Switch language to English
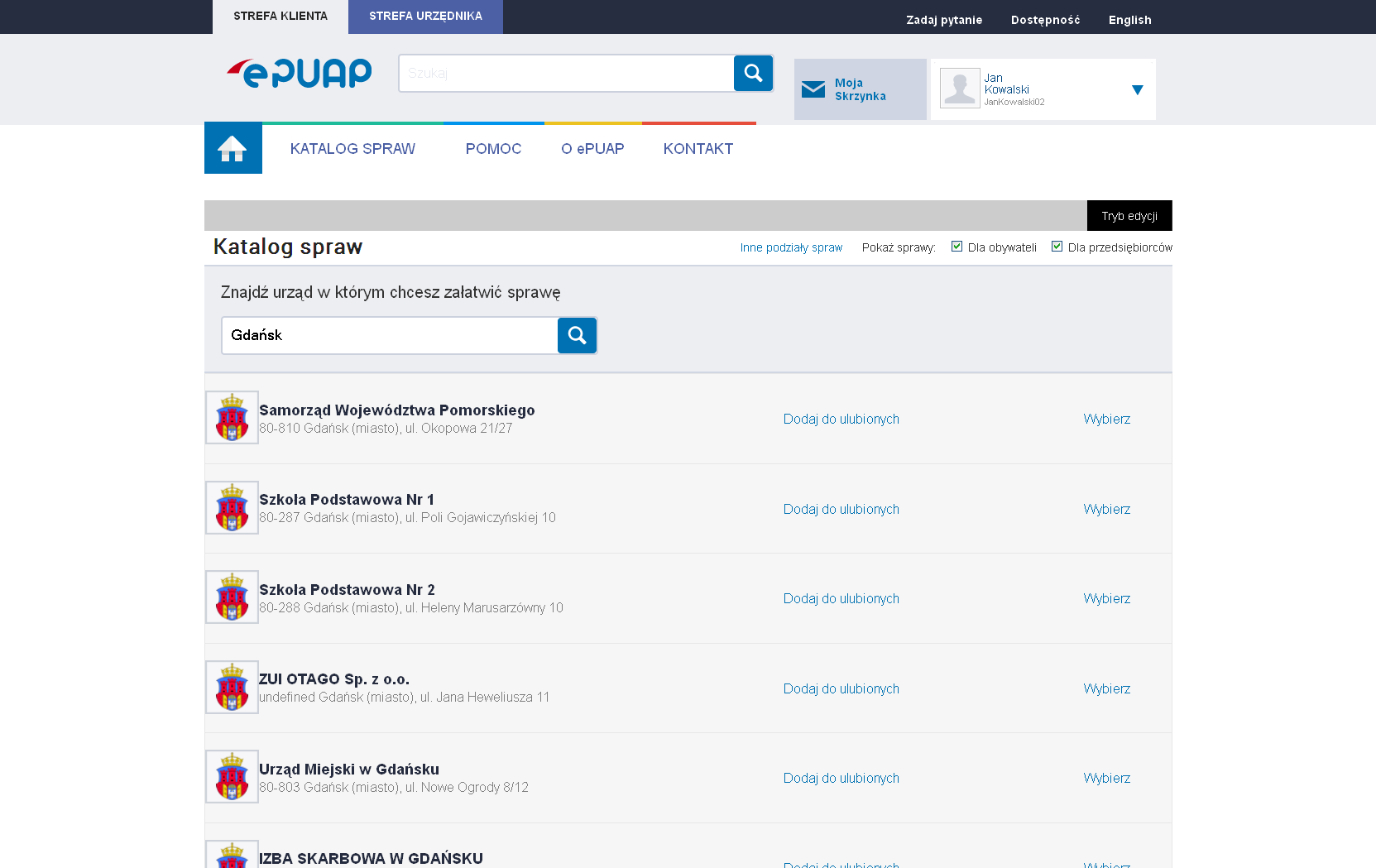The width and height of the screenshot is (1376, 868). pyautogui.click(x=1129, y=20)
